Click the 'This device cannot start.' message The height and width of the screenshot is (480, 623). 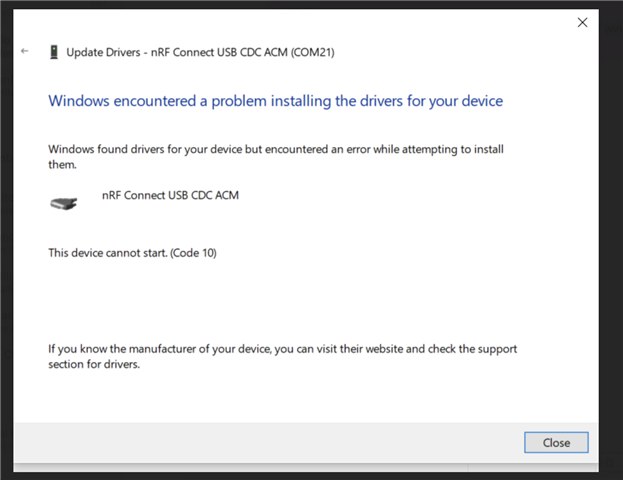click(x=108, y=253)
